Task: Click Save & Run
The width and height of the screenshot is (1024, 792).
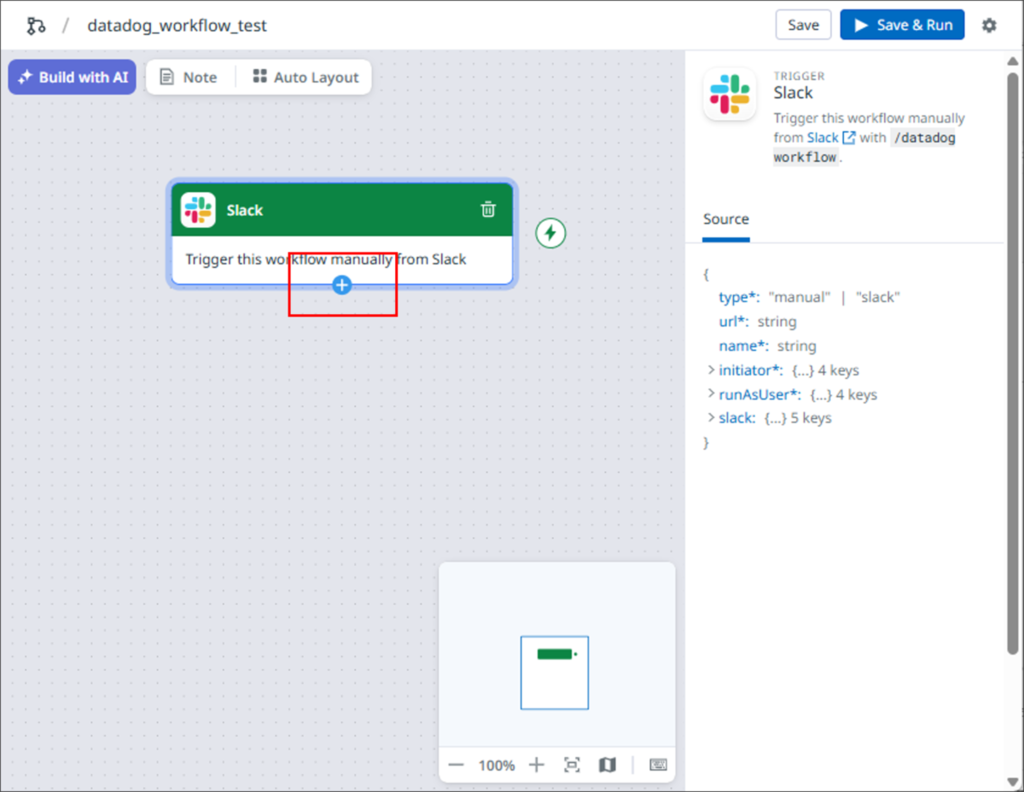Action: click(902, 25)
